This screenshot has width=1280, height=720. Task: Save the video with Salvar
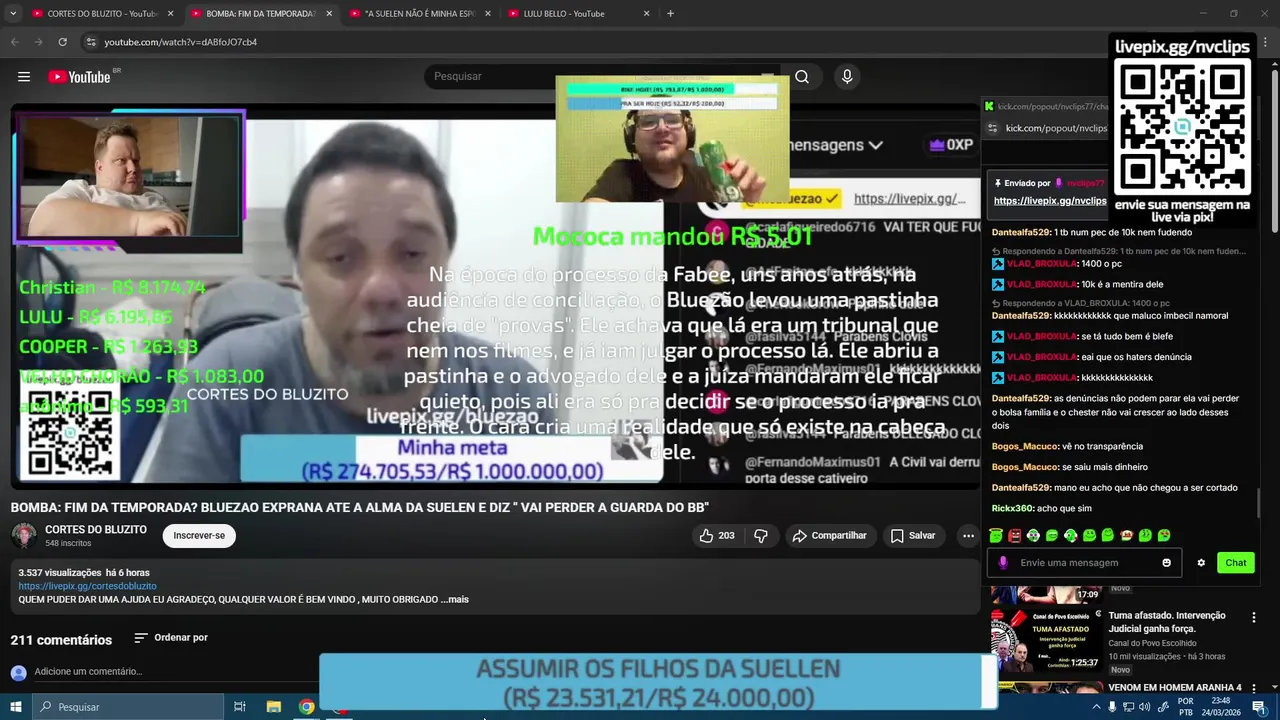coord(912,536)
